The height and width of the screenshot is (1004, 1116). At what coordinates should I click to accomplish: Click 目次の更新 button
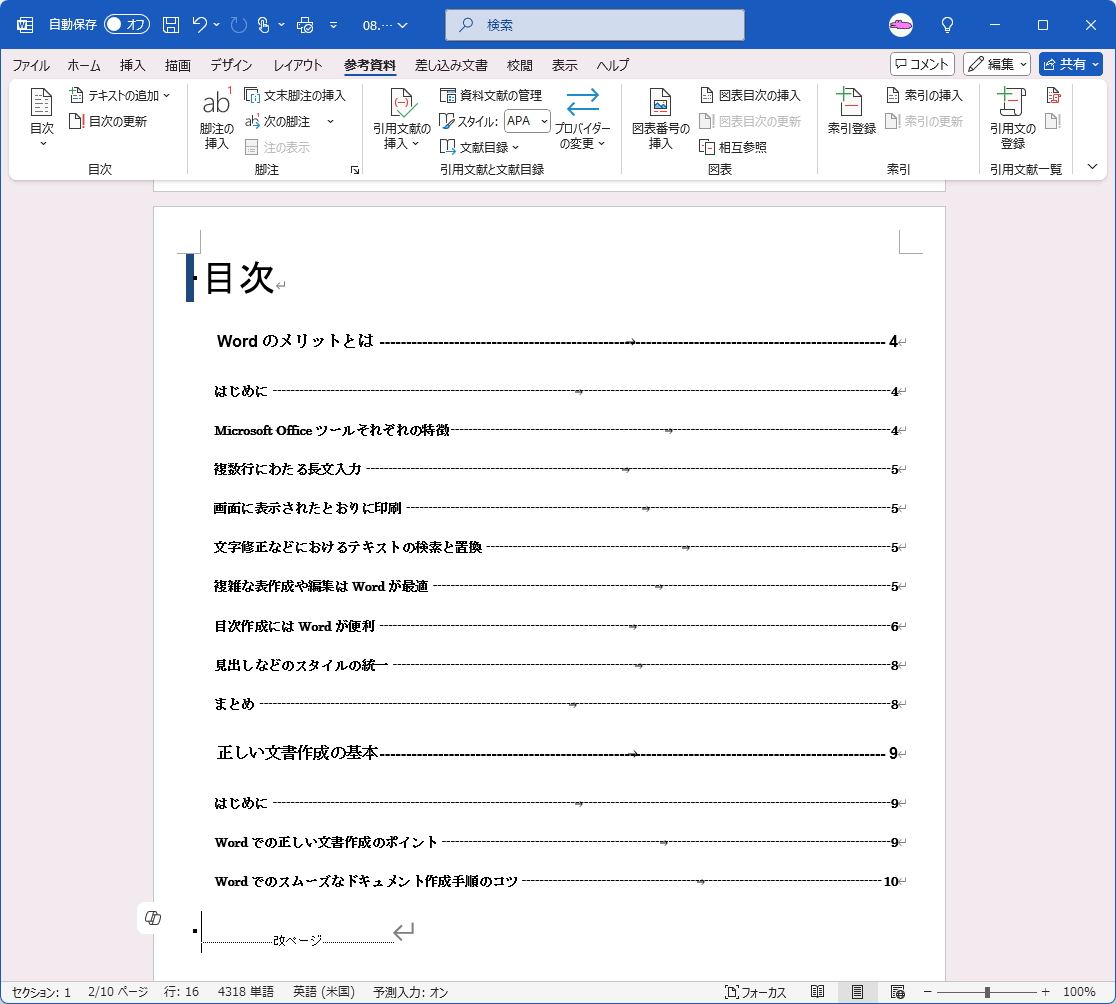coord(108,122)
